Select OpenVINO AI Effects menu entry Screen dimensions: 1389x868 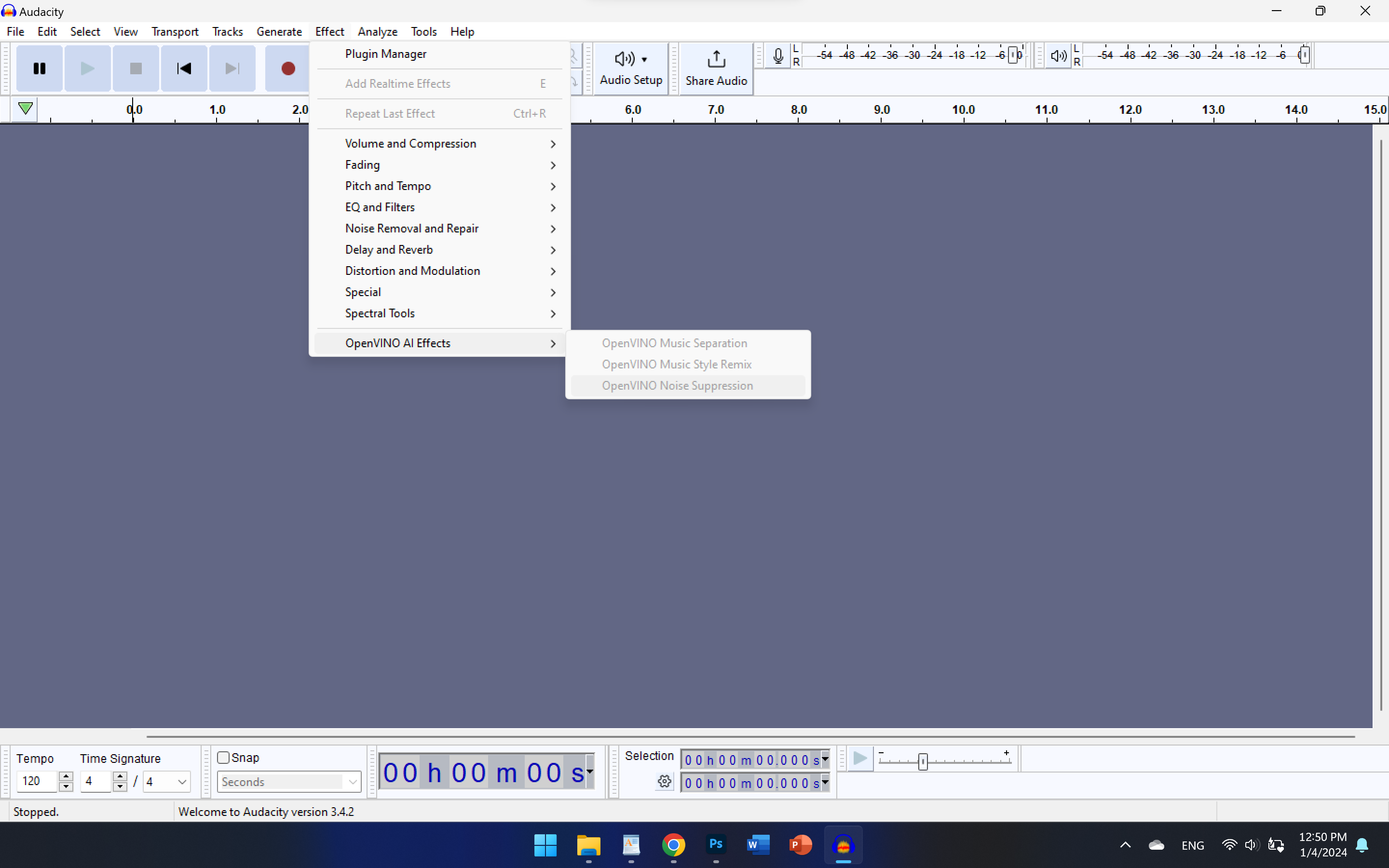[440, 343]
